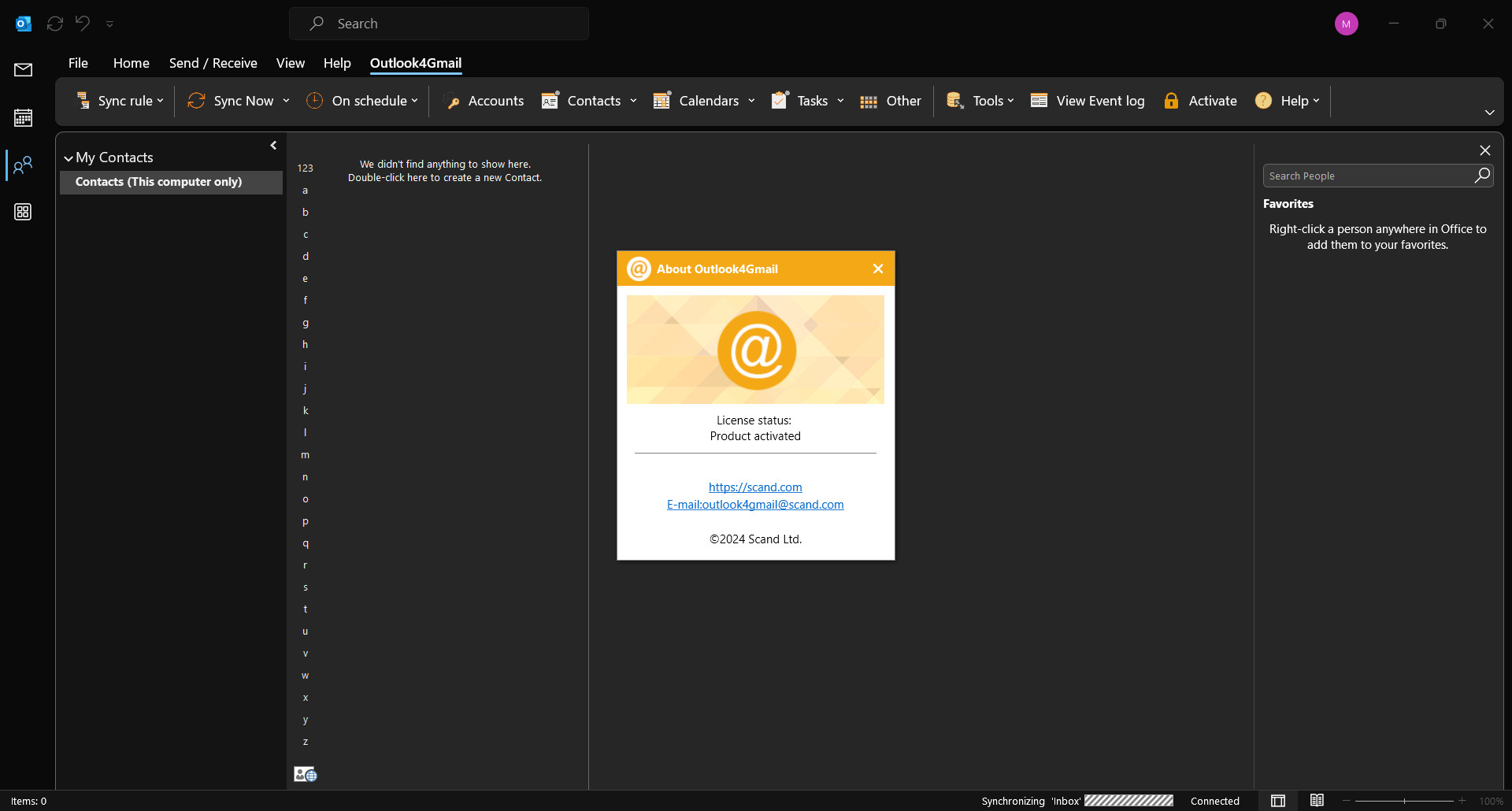Open the Sync rule dropdown

tap(120, 101)
